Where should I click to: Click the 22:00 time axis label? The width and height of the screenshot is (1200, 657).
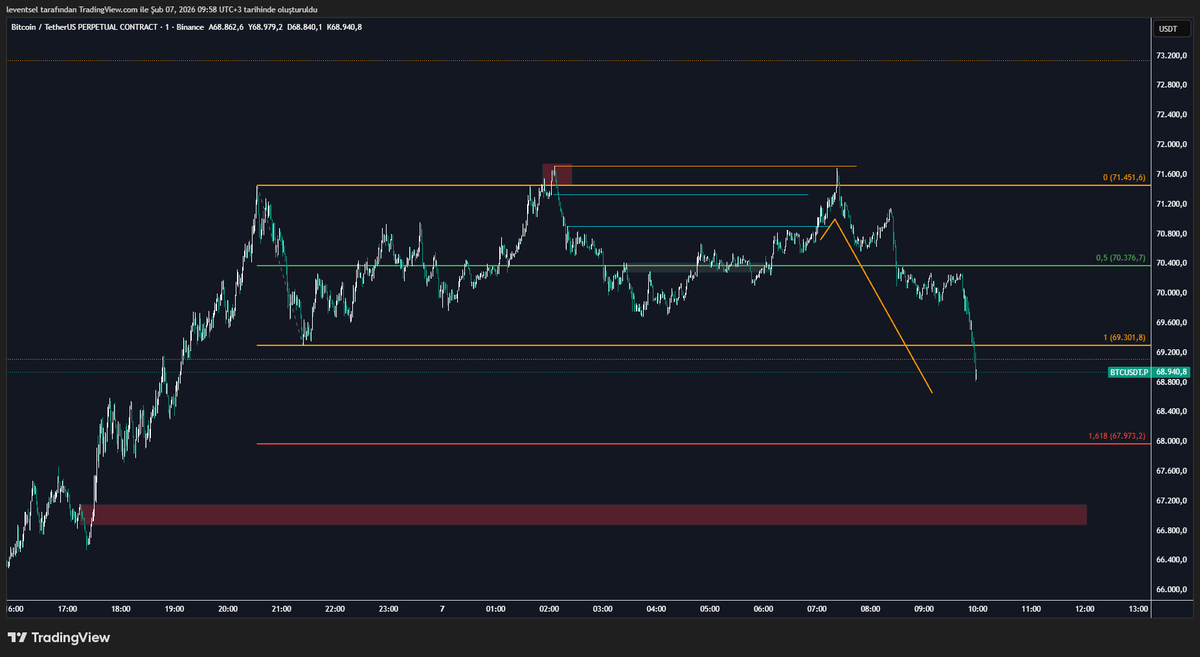(x=335, y=609)
